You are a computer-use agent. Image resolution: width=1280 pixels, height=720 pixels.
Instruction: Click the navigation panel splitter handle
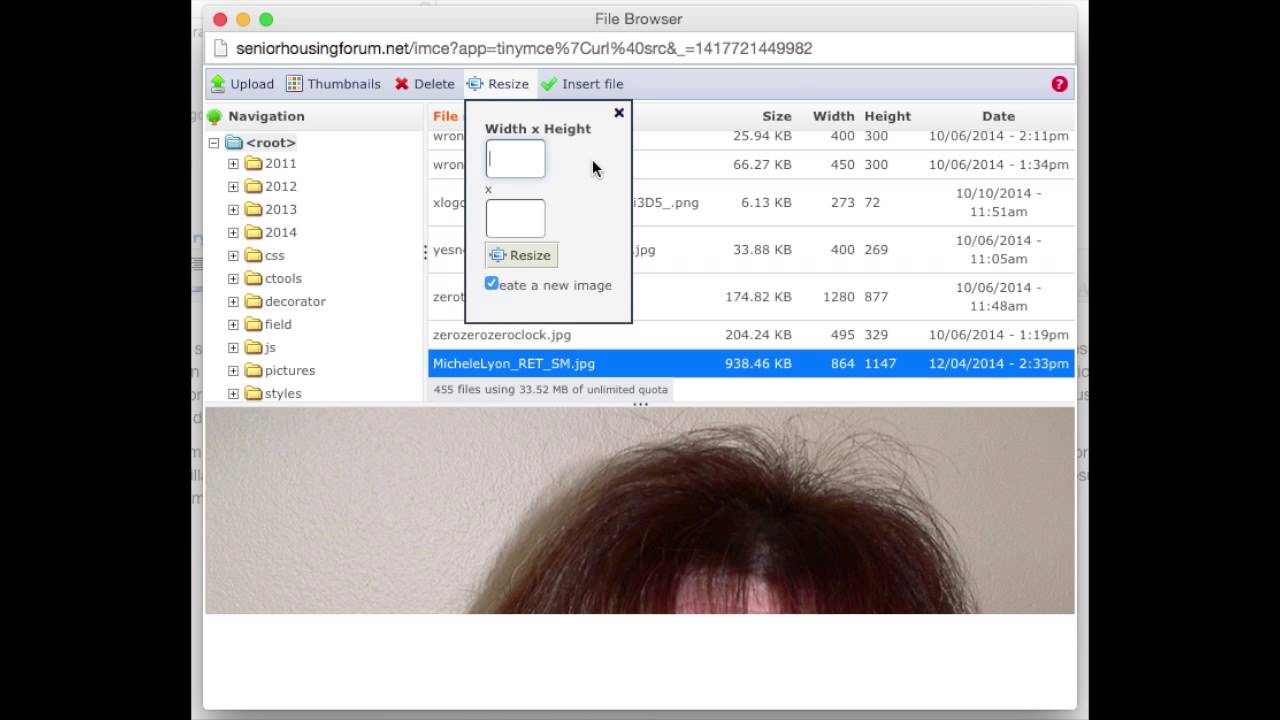[425, 253]
